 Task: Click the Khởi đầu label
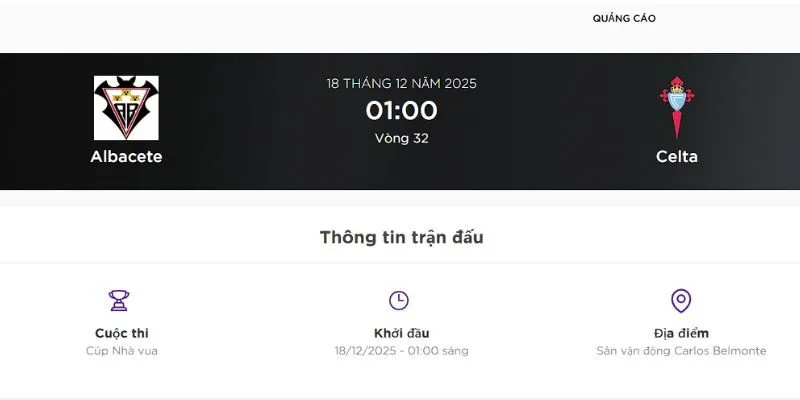pos(401,333)
